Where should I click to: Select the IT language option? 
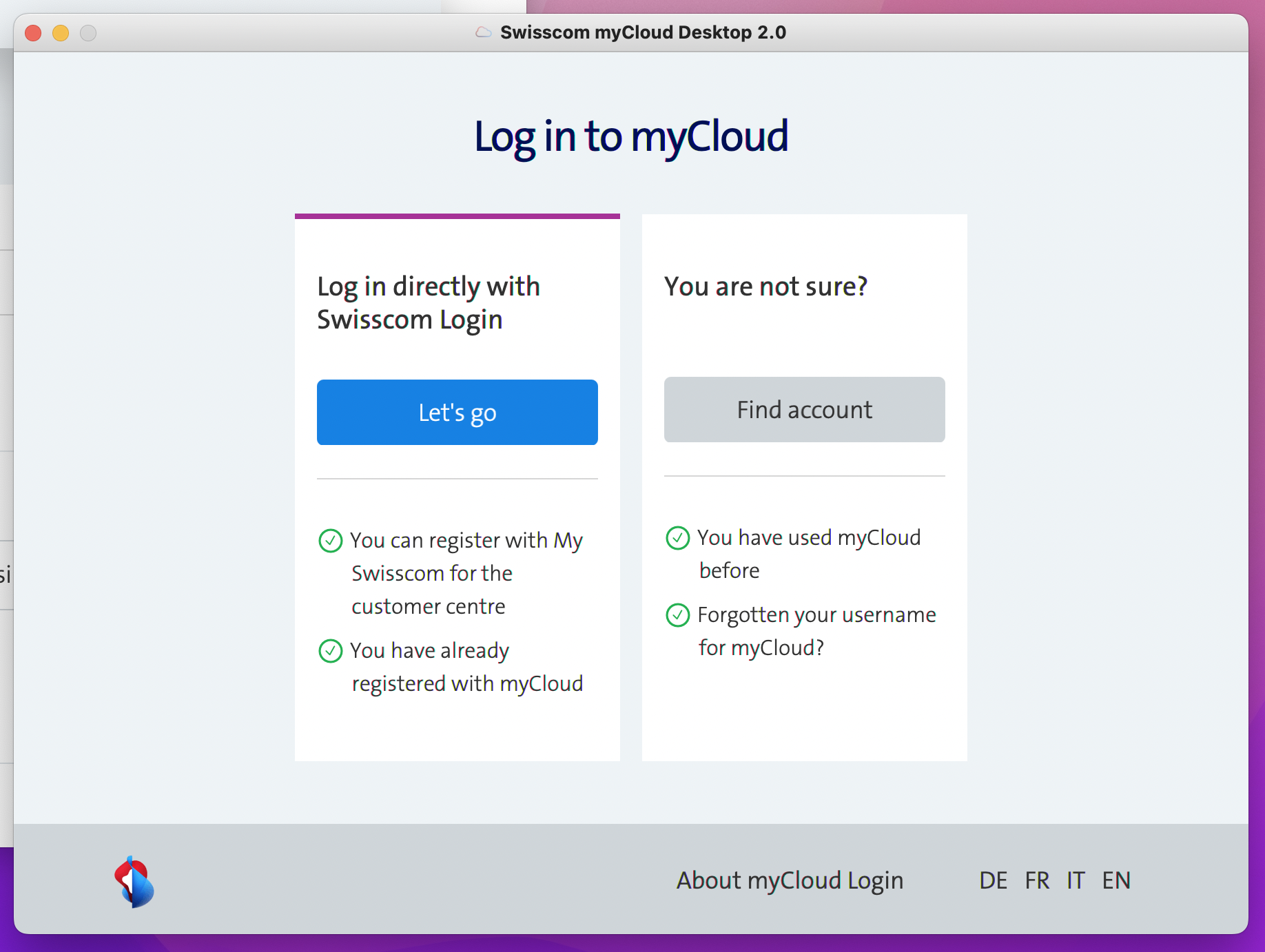pyautogui.click(x=1075, y=880)
